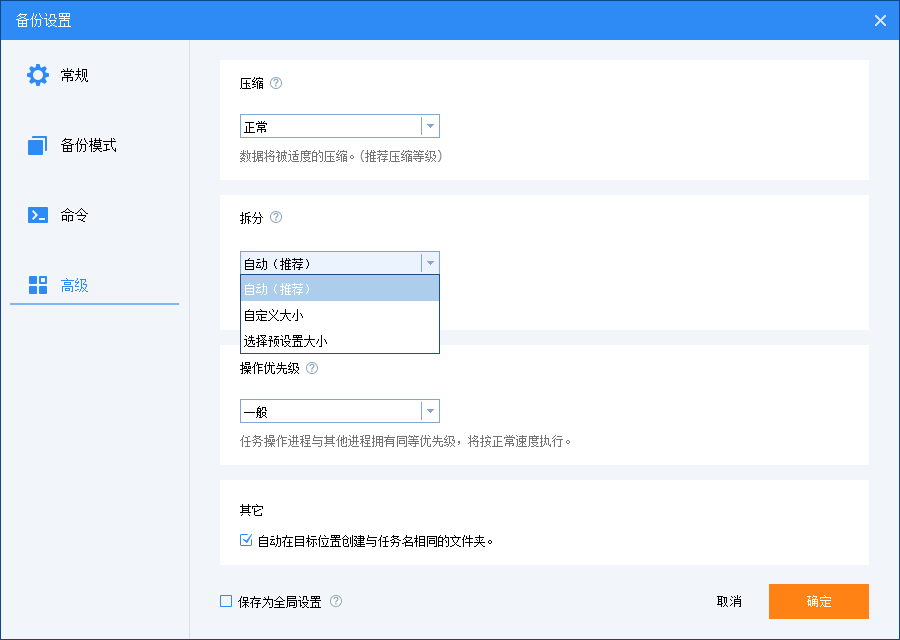900x640 pixels.
Task: Collapse the 拆分 dropdown arrow
Action: 430,263
